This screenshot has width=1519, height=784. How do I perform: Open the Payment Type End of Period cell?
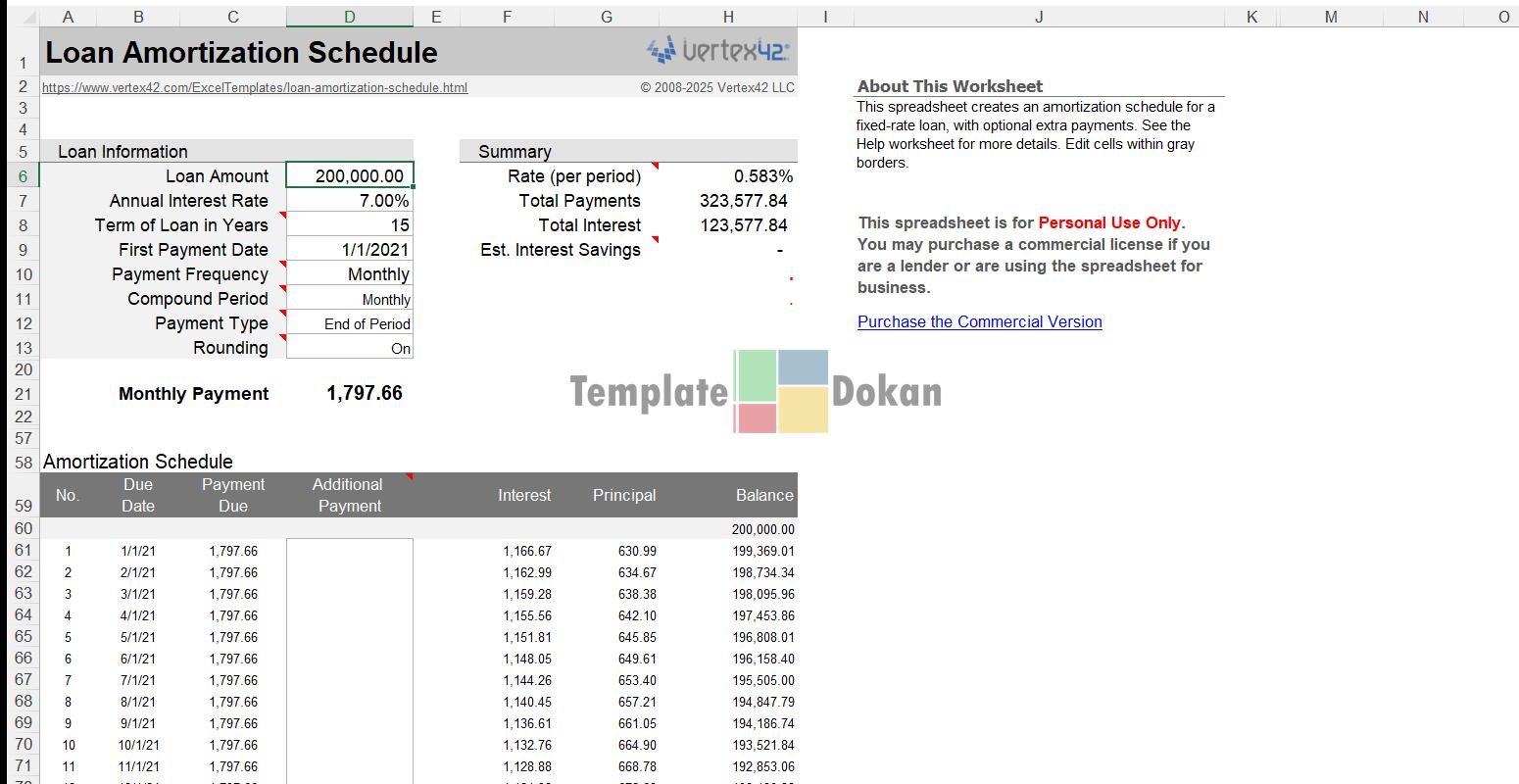(350, 323)
